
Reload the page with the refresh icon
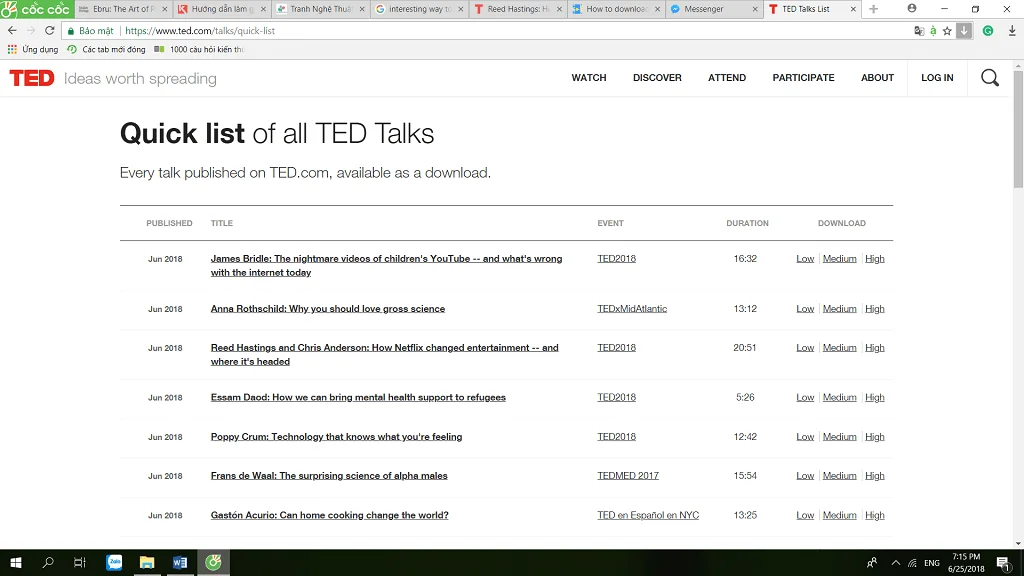click(50, 31)
